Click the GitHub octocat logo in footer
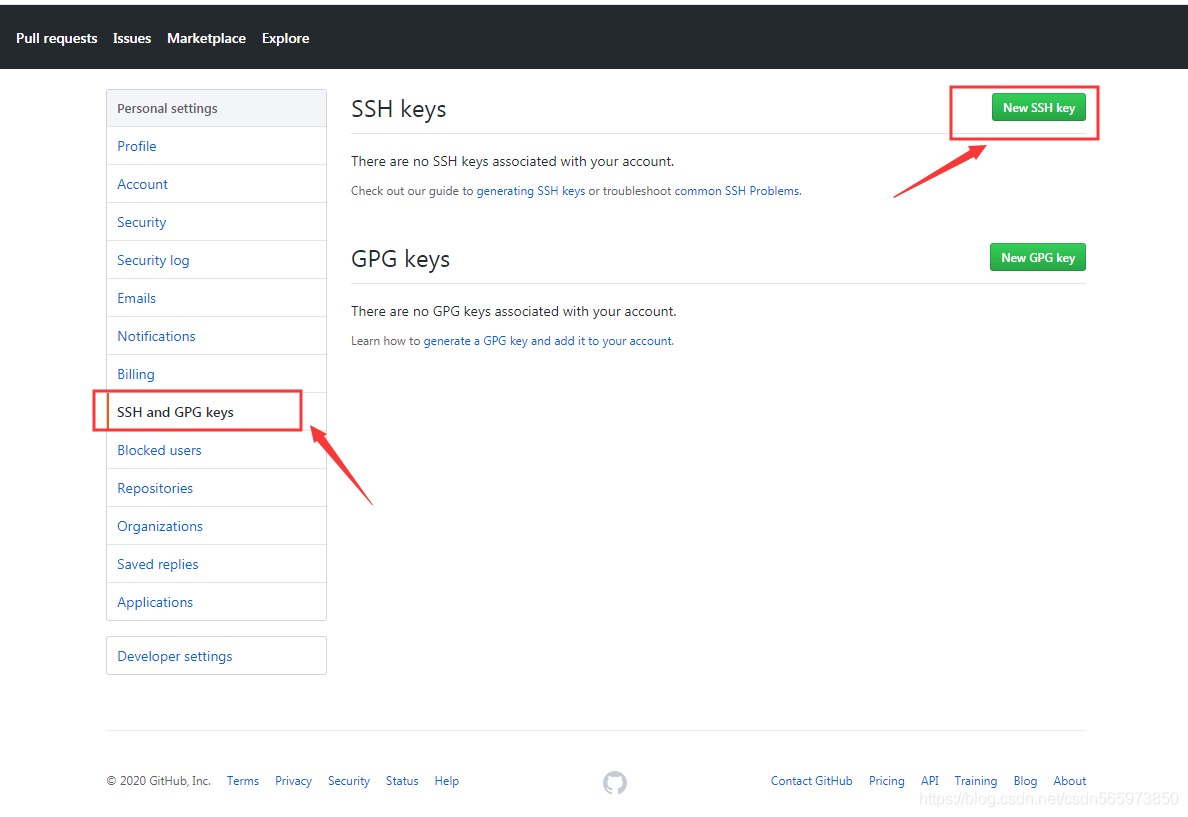Viewport: 1188px width, 817px height. coord(614,782)
